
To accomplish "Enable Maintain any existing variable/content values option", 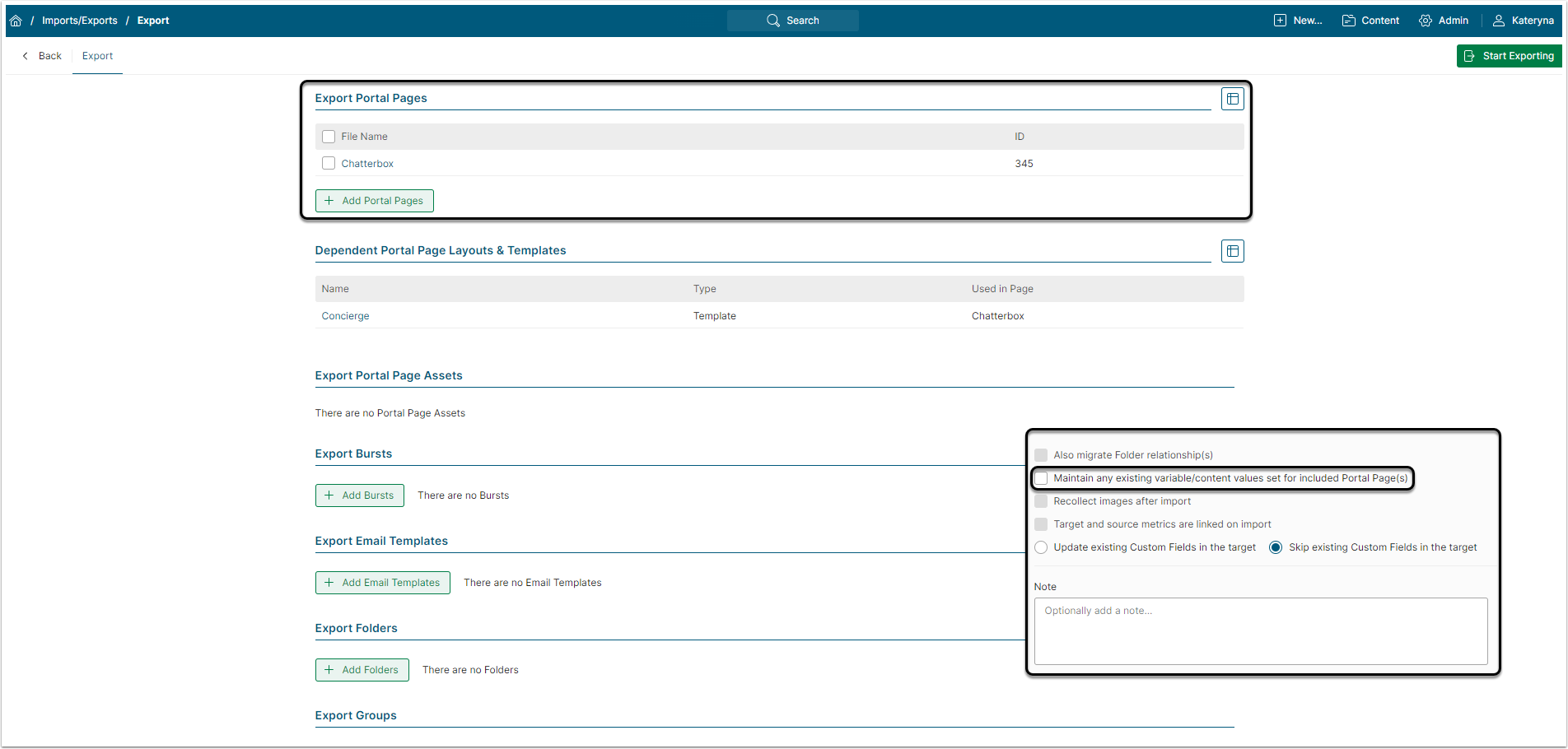I will 1042,478.
